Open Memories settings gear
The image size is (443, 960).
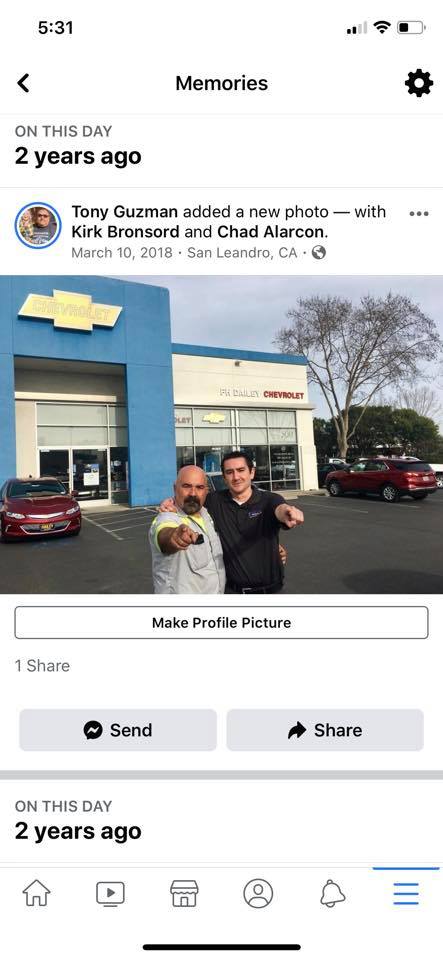coord(419,83)
